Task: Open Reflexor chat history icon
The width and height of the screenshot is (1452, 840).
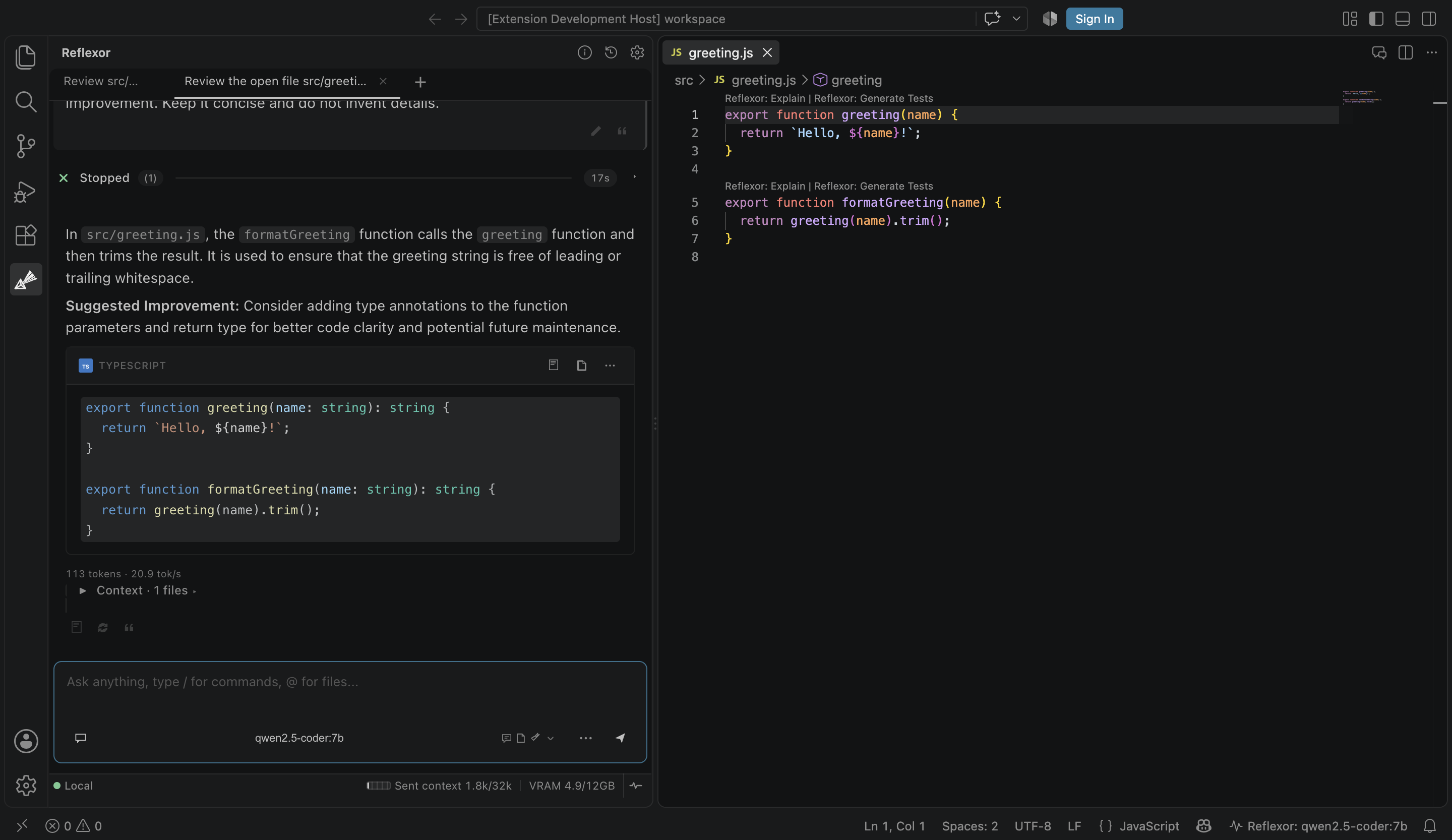Action: [x=611, y=52]
